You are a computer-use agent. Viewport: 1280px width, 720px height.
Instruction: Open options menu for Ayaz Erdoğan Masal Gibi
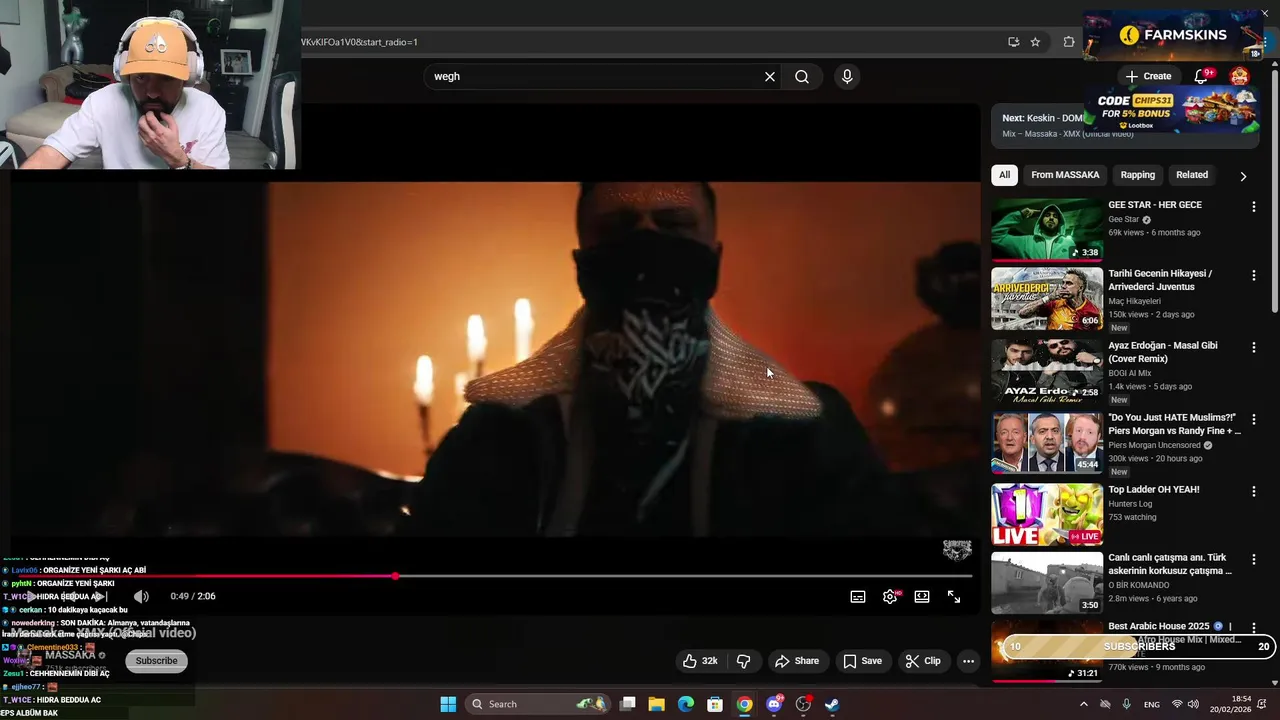pyautogui.click(x=1253, y=347)
